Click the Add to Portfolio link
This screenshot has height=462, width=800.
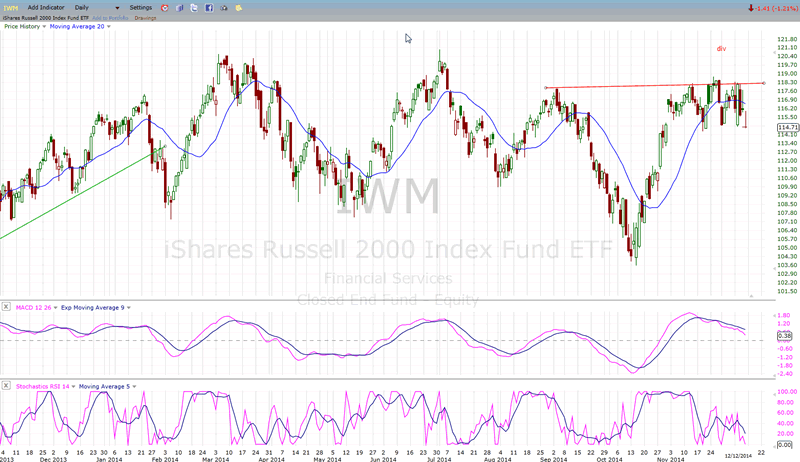(111, 18)
